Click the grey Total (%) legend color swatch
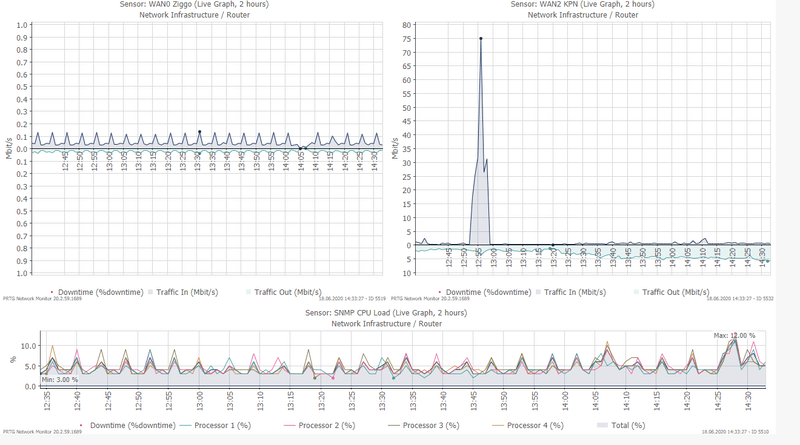Viewport: 800px width, 445px height. [x=602, y=425]
